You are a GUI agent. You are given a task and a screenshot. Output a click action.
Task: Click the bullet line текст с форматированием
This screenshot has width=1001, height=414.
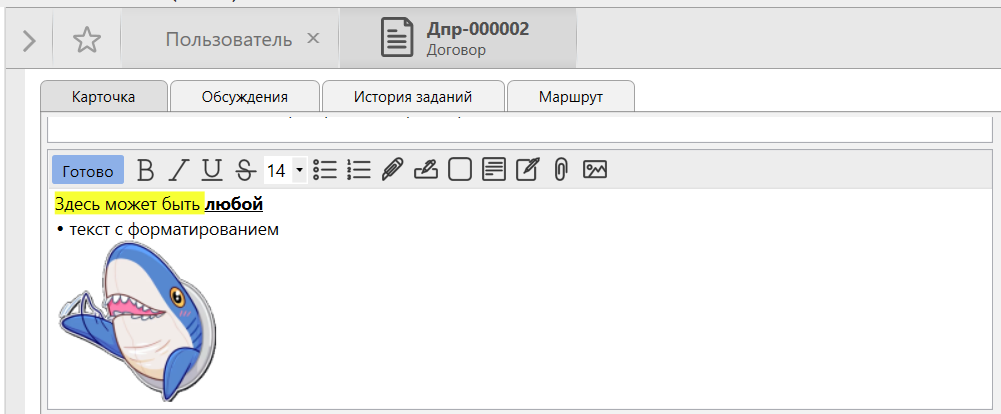(x=174, y=229)
